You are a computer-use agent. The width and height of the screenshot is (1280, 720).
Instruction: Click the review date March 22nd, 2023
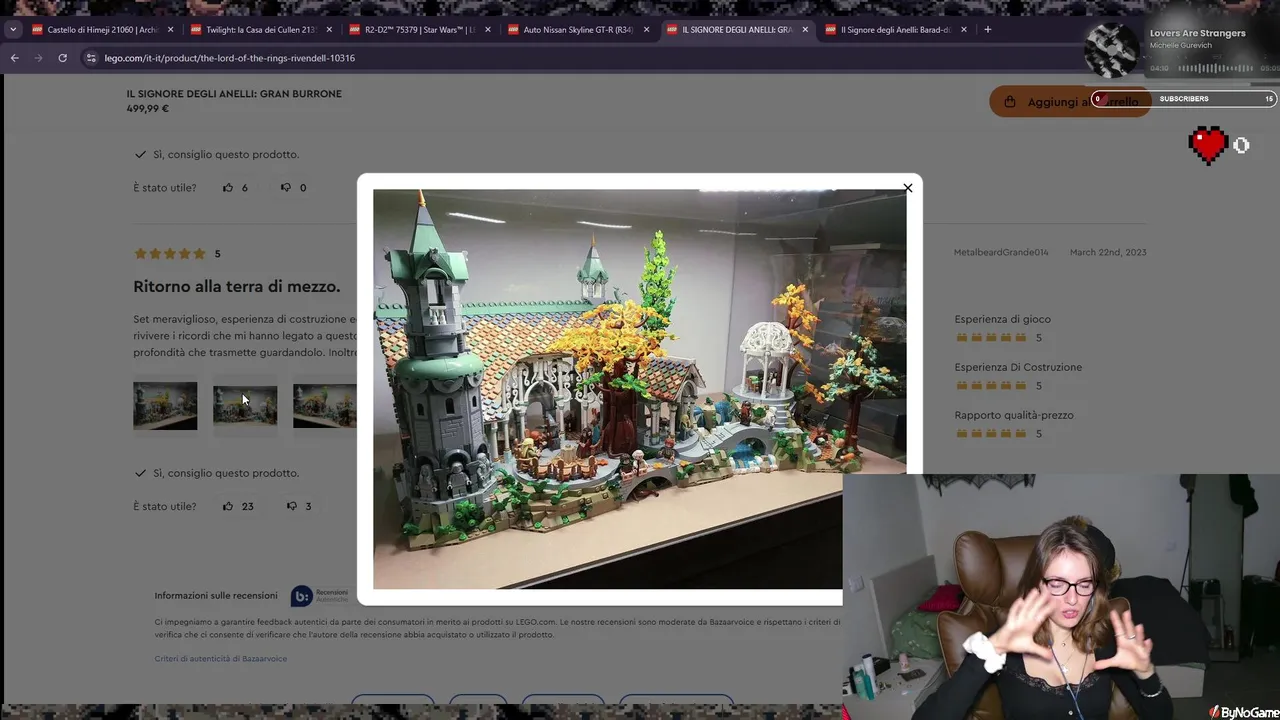(x=1108, y=252)
